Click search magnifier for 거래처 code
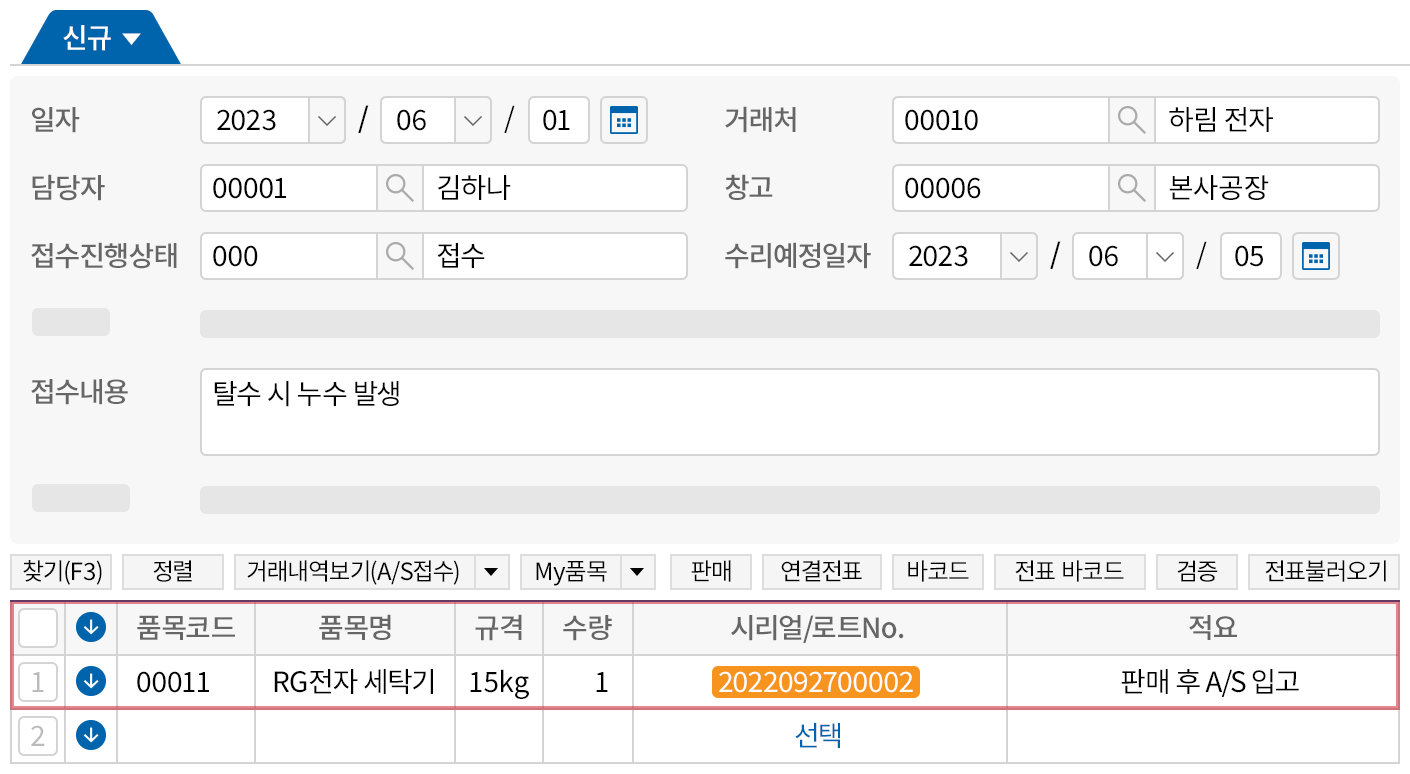The height and width of the screenshot is (774, 1410). (1131, 121)
